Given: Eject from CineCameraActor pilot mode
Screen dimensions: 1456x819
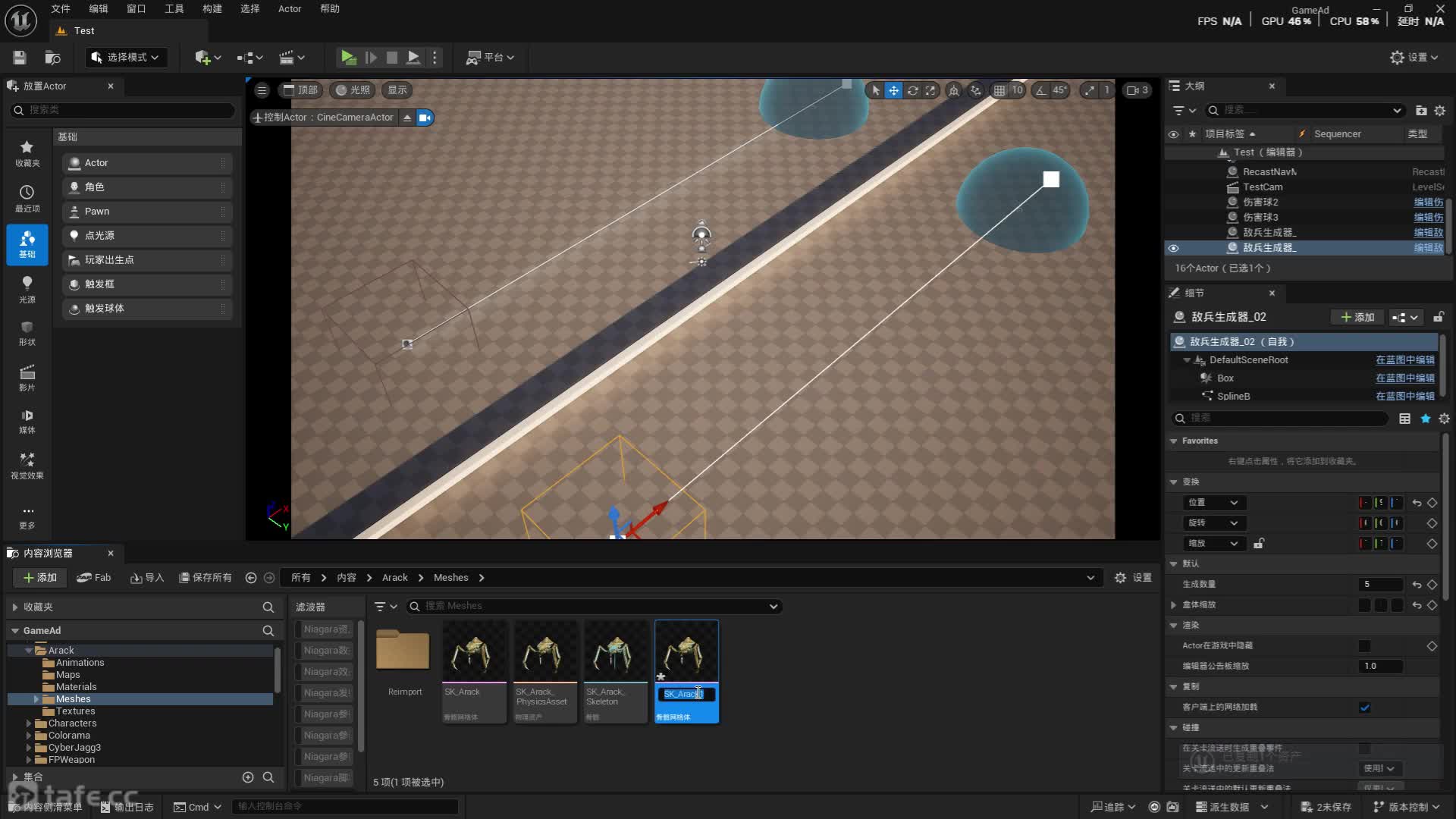Looking at the screenshot, I should coord(407,118).
